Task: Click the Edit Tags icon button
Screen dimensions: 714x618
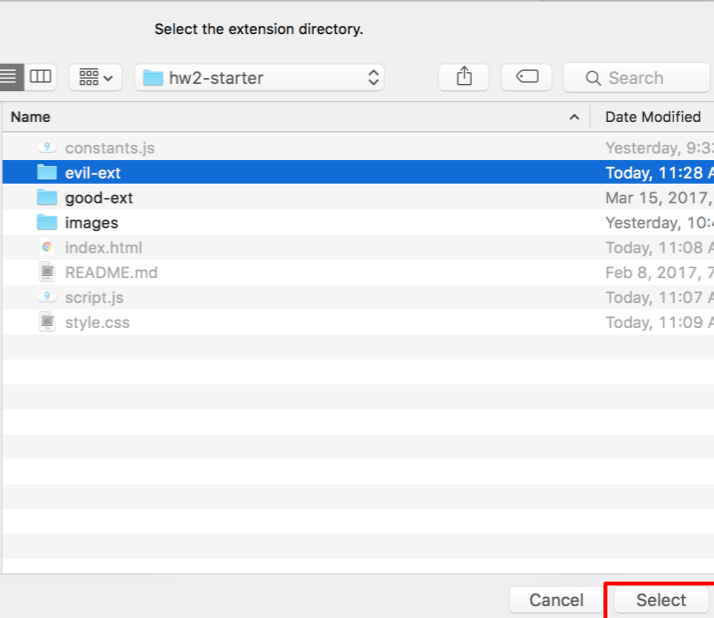Action: coord(527,77)
